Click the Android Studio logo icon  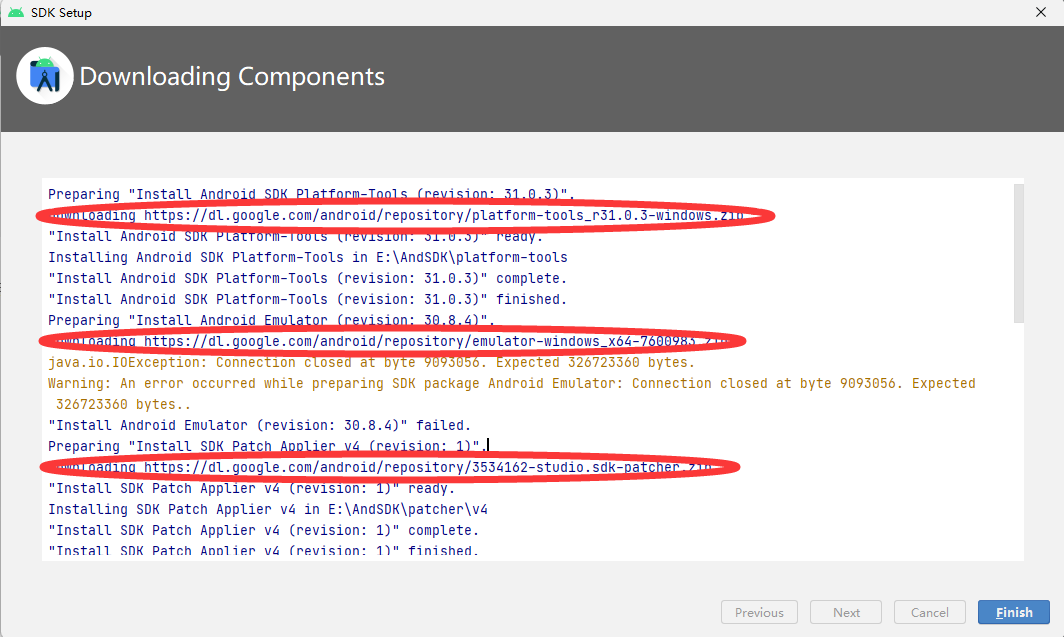tap(44, 76)
